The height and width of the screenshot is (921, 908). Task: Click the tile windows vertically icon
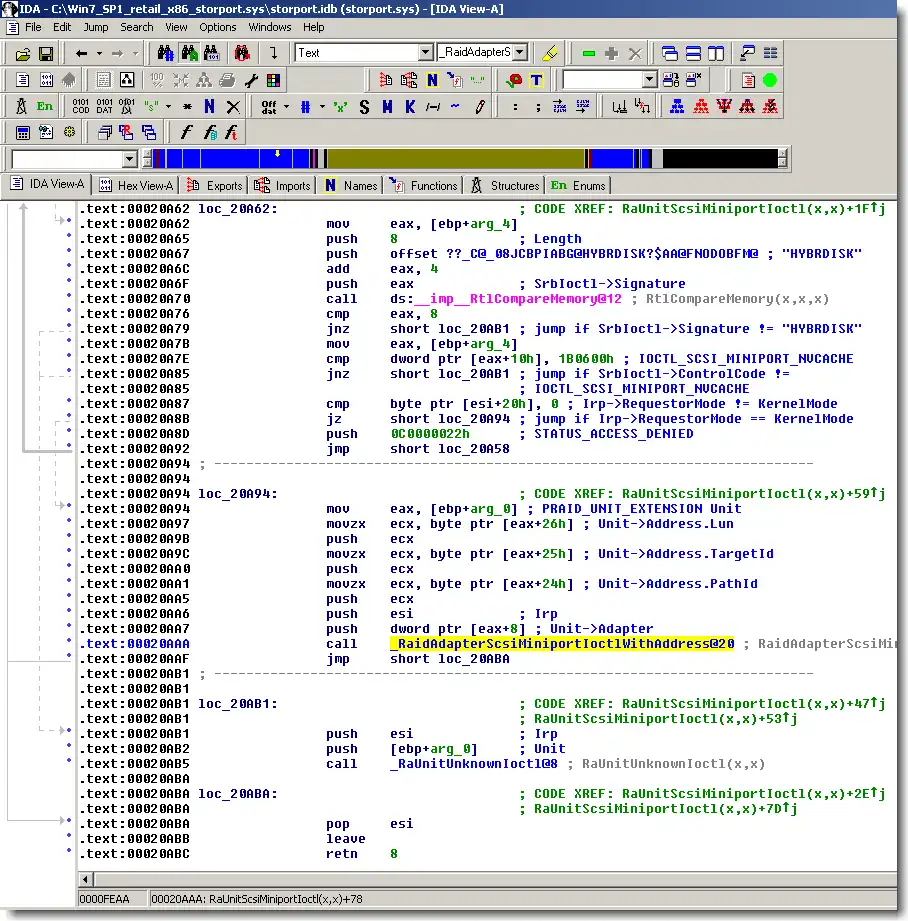click(x=716, y=53)
